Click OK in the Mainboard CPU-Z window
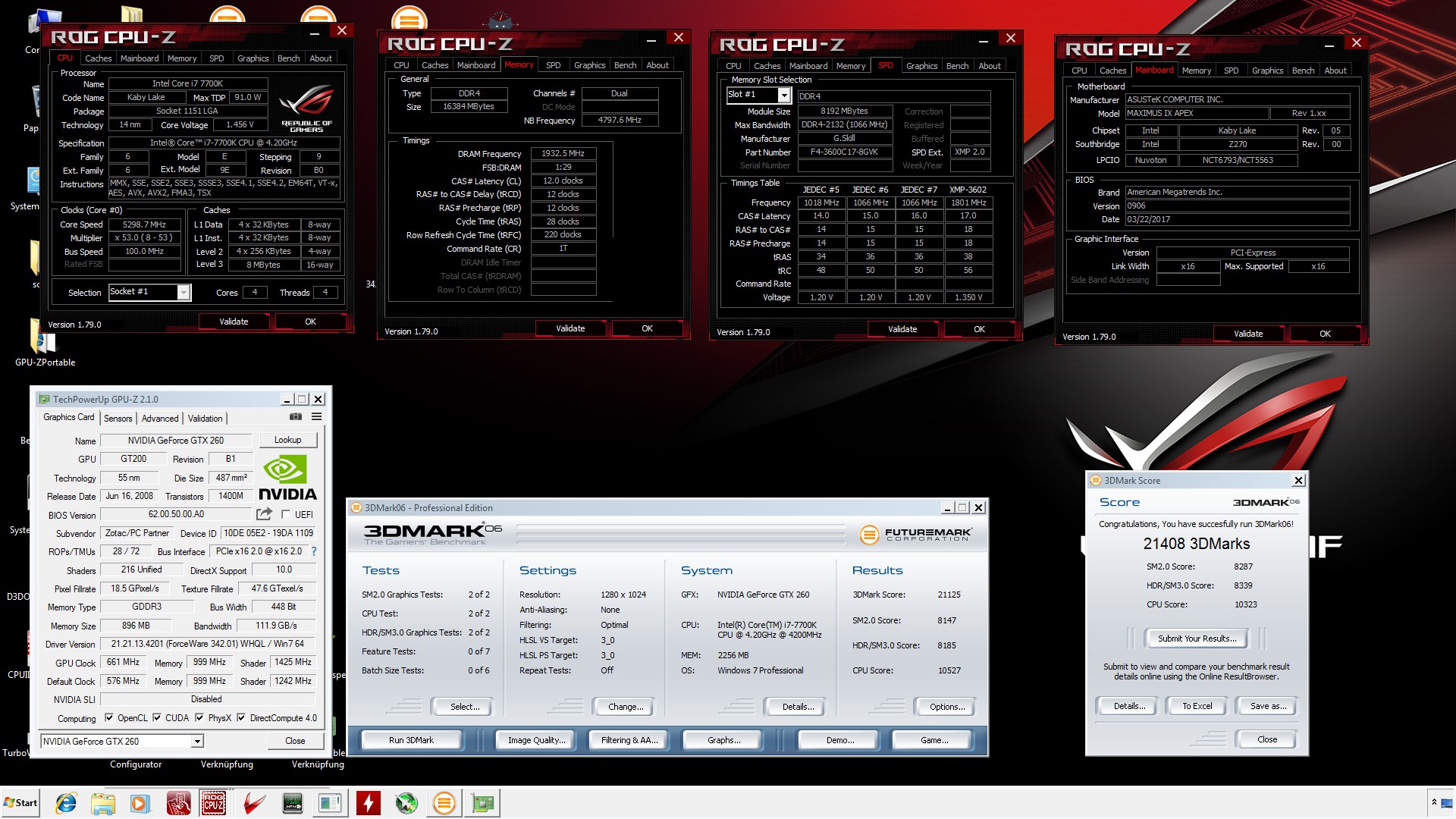 tap(1325, 334)
